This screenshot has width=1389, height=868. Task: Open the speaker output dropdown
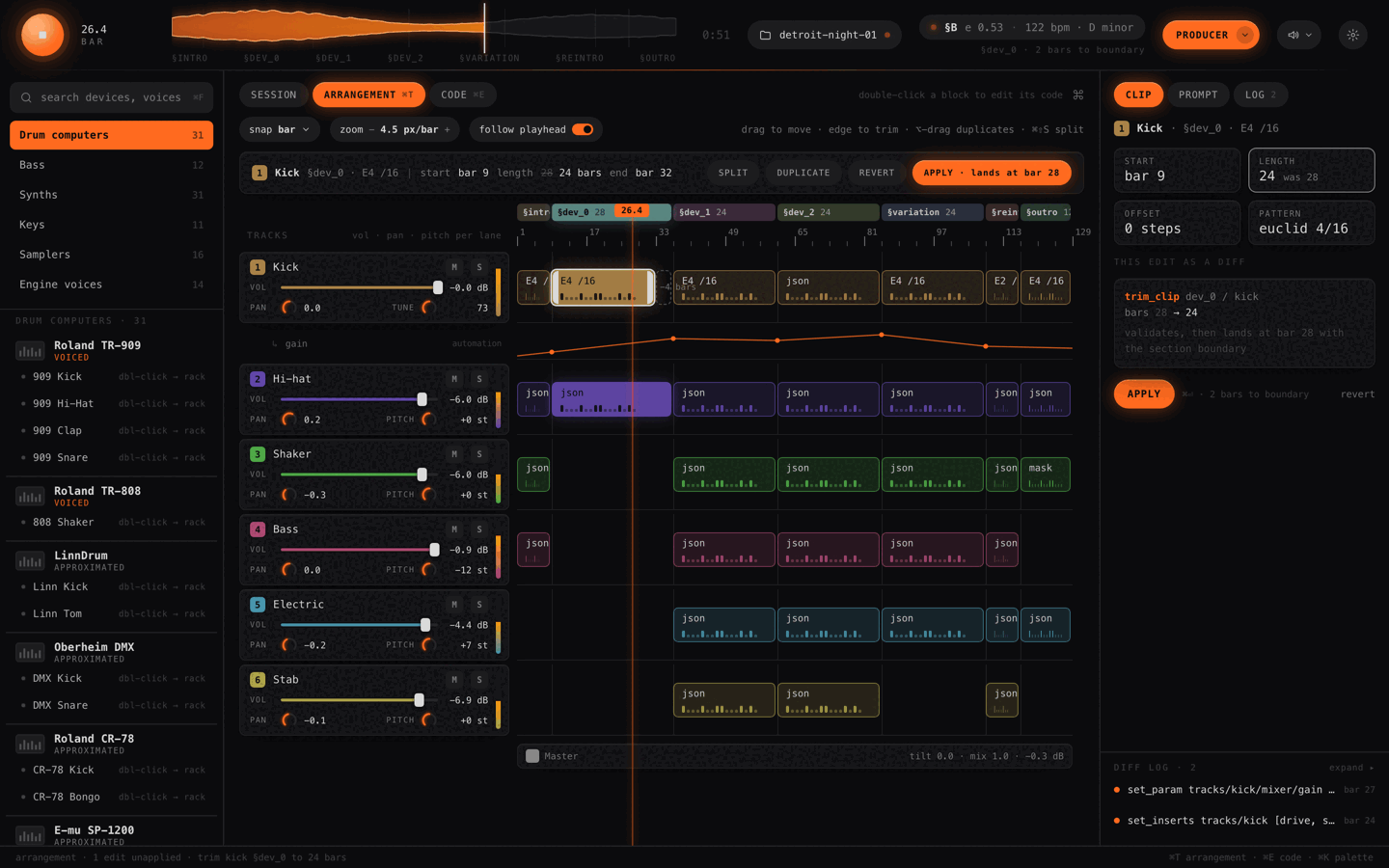tap(1299, 35)
